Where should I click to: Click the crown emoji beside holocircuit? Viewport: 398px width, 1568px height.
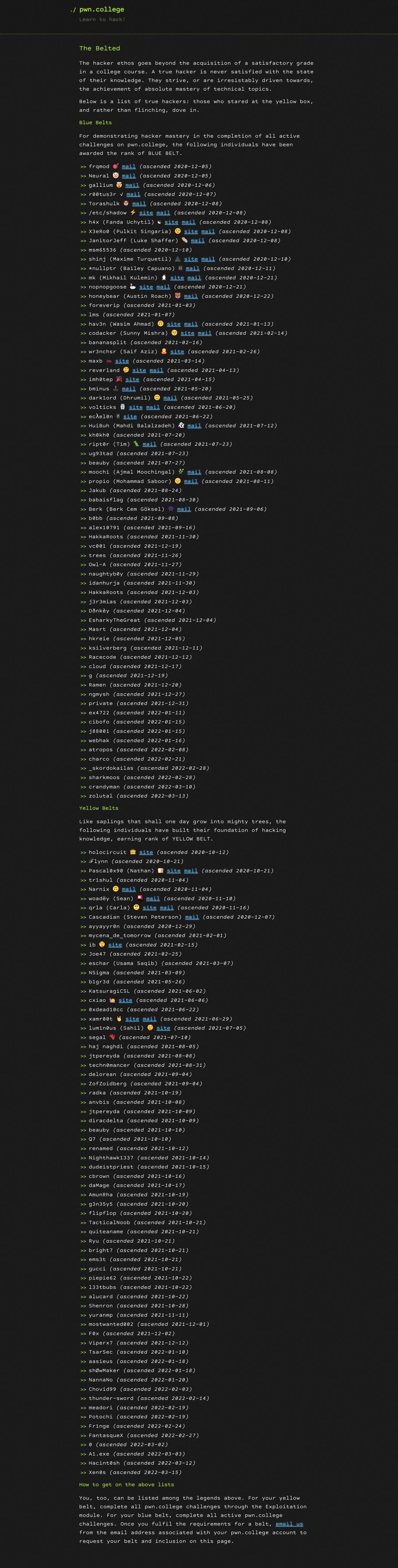(x=133, y=852)
